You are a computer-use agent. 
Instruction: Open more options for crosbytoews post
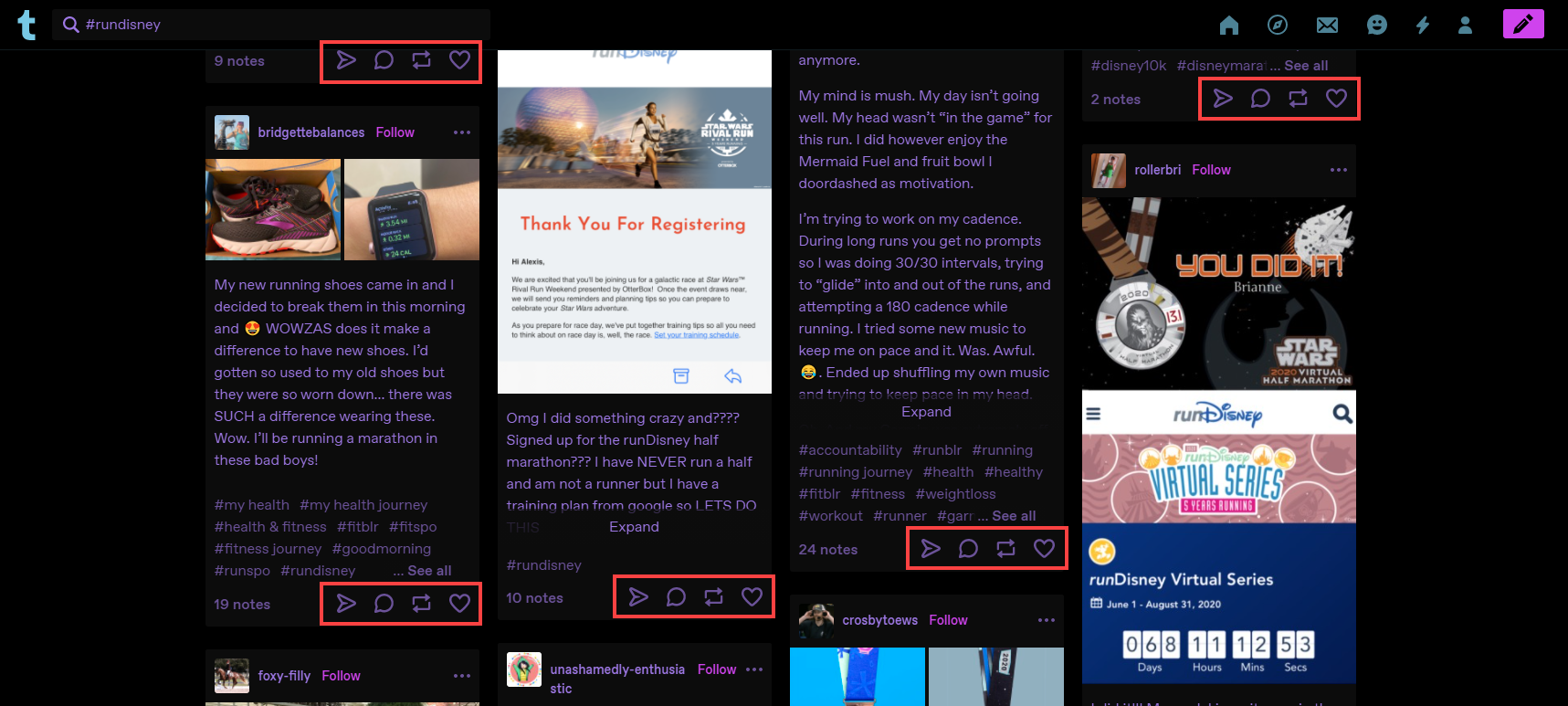[x=1047, y=620]
